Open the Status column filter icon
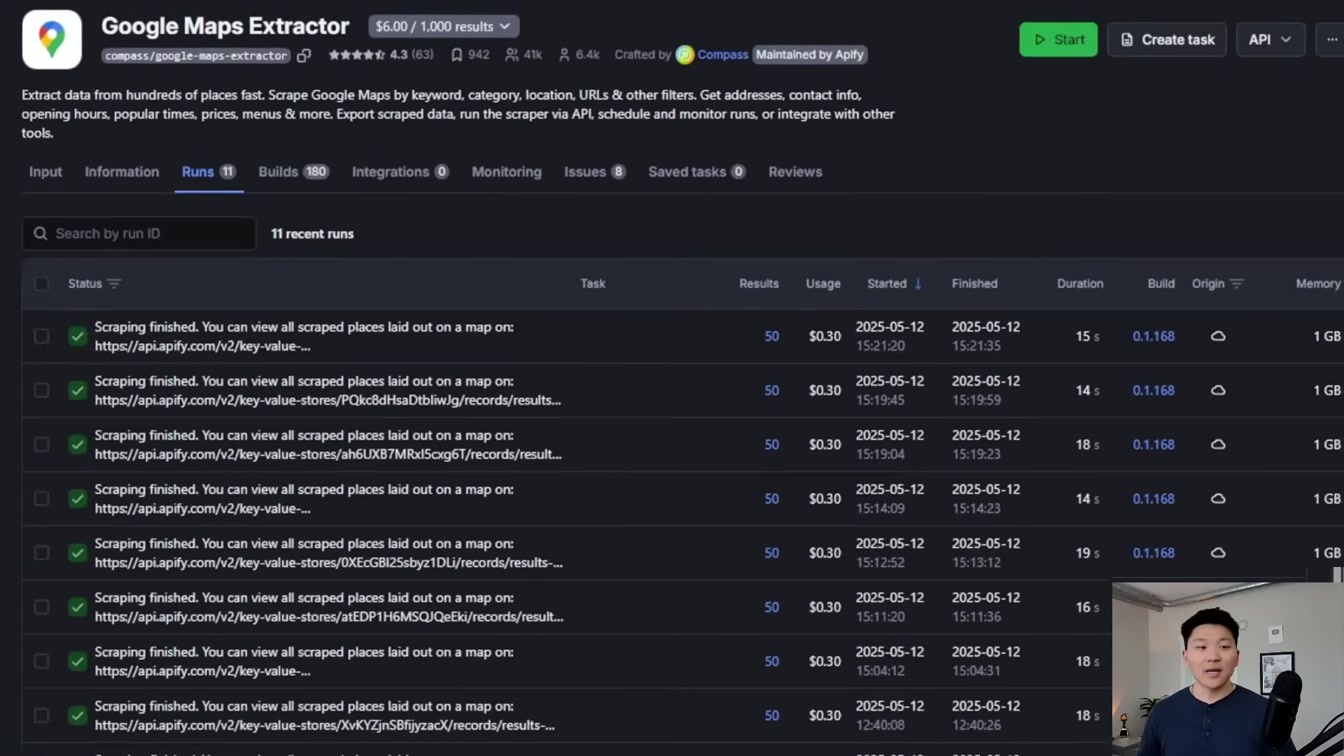Screen dimensions: 1344x756 (x=114, y=284)
